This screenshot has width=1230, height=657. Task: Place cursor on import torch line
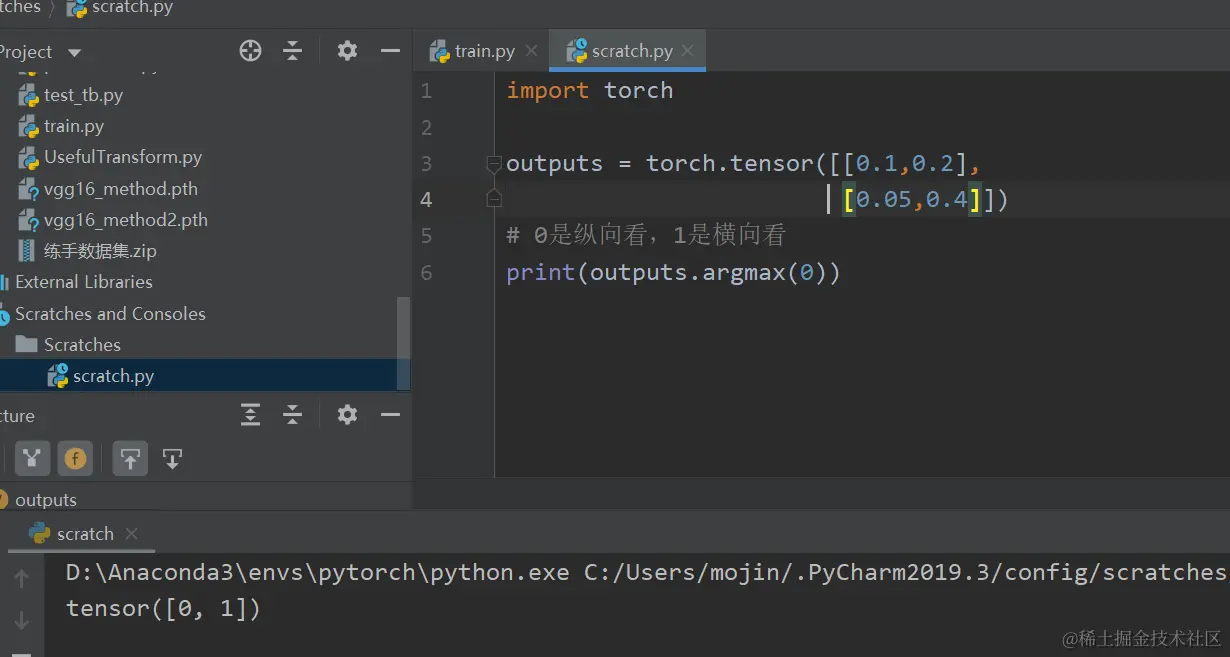(x=589, y=91)
